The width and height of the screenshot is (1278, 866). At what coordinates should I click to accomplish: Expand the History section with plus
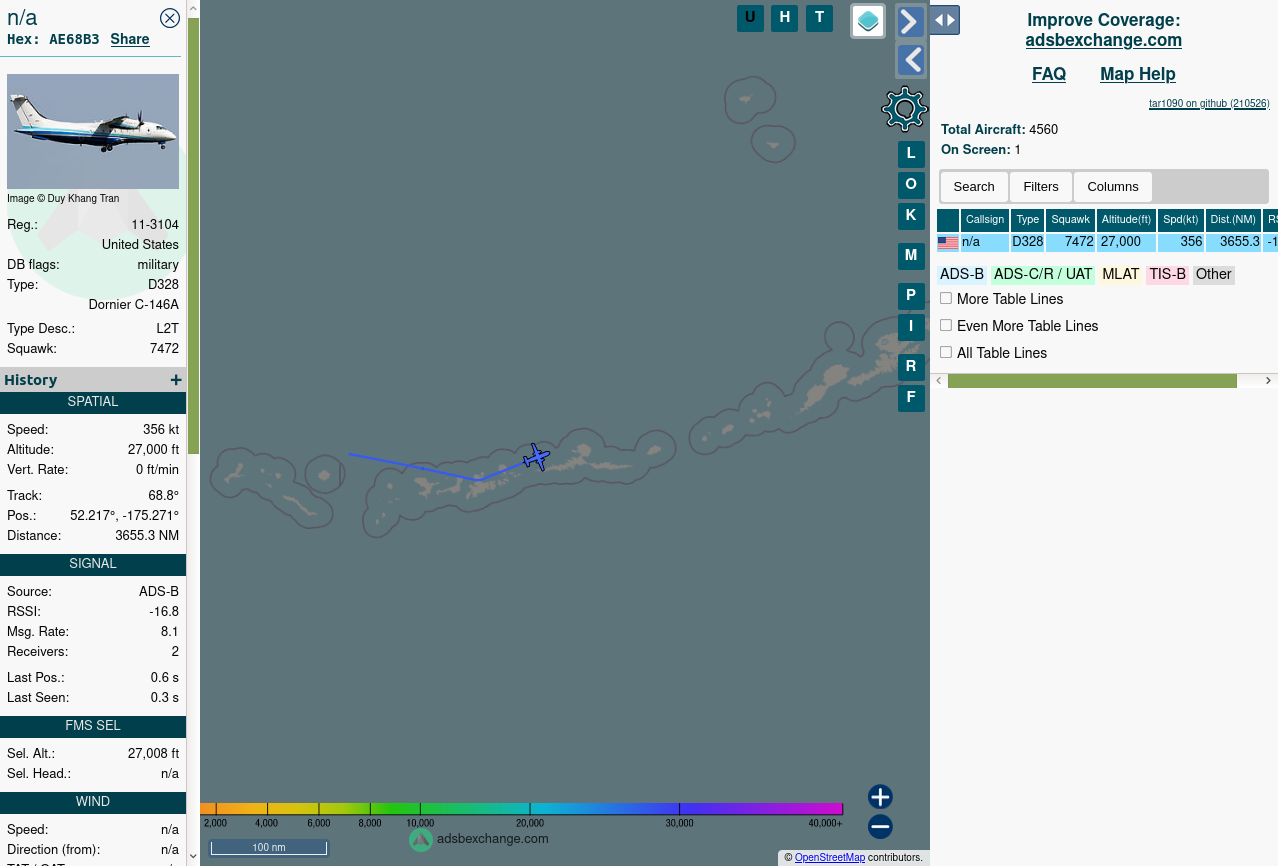pos(176,380)
